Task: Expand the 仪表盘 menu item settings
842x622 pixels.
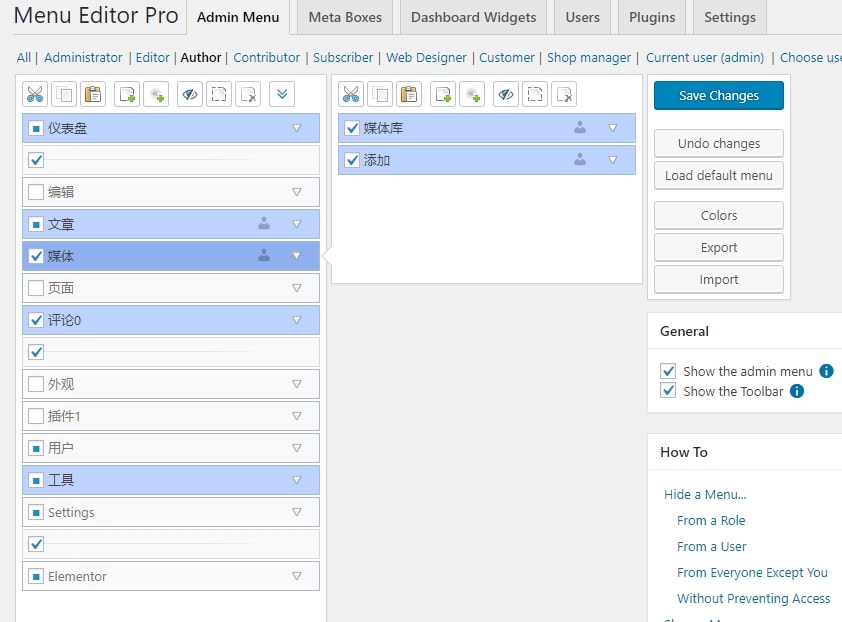Action: click(296, 128)
